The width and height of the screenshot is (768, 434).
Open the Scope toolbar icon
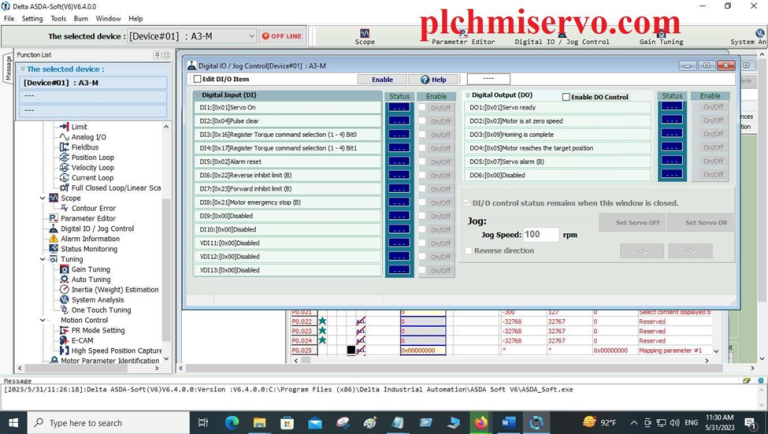click(364, 33)
